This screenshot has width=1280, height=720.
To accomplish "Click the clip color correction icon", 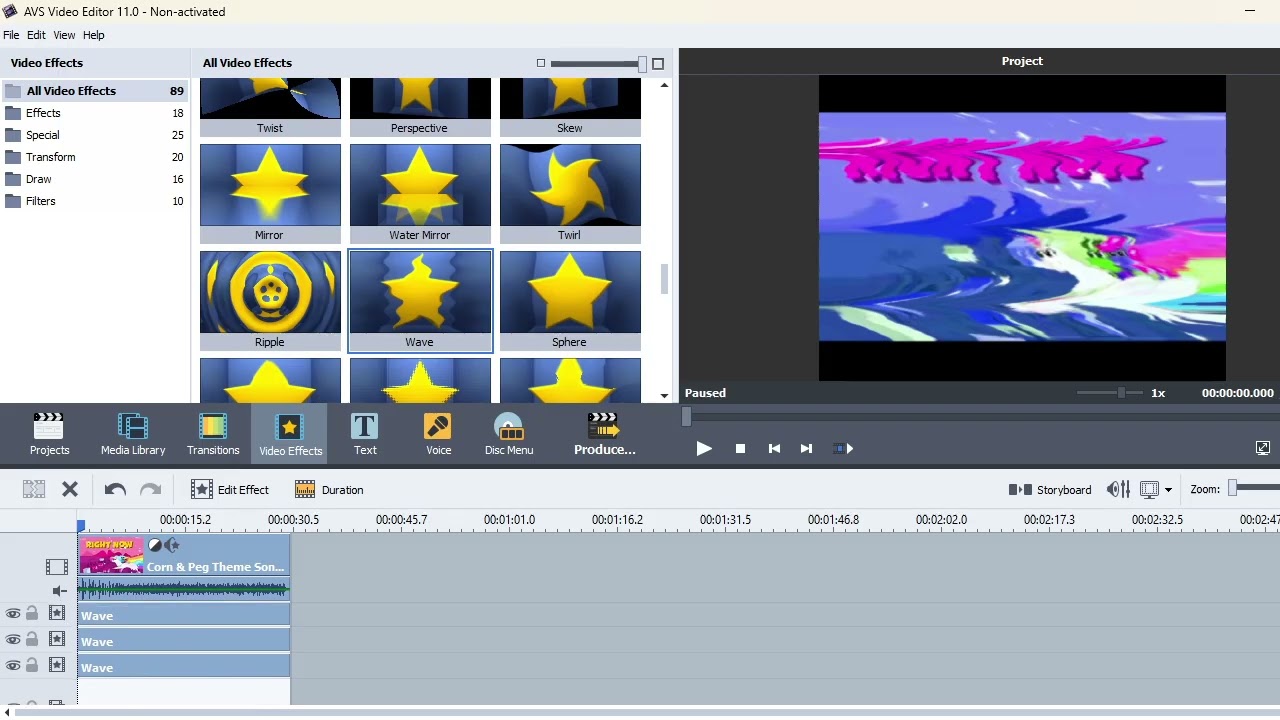I will pyautogui.click(x=154, y=546).
